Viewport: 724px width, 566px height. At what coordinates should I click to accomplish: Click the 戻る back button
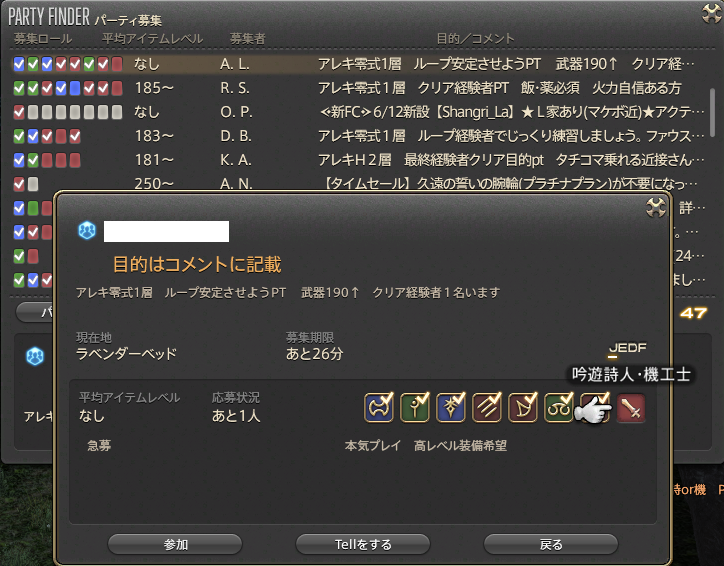point(551,544)
